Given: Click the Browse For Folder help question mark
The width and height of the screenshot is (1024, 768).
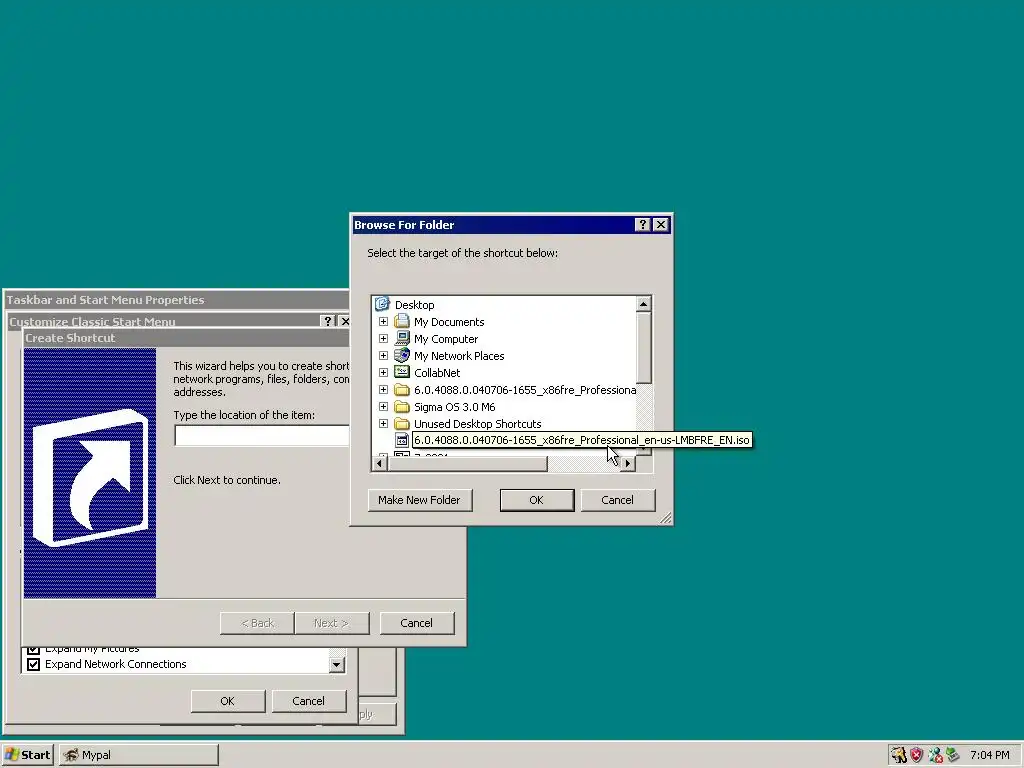Looking at the screenshot, I should pos(643,225).
